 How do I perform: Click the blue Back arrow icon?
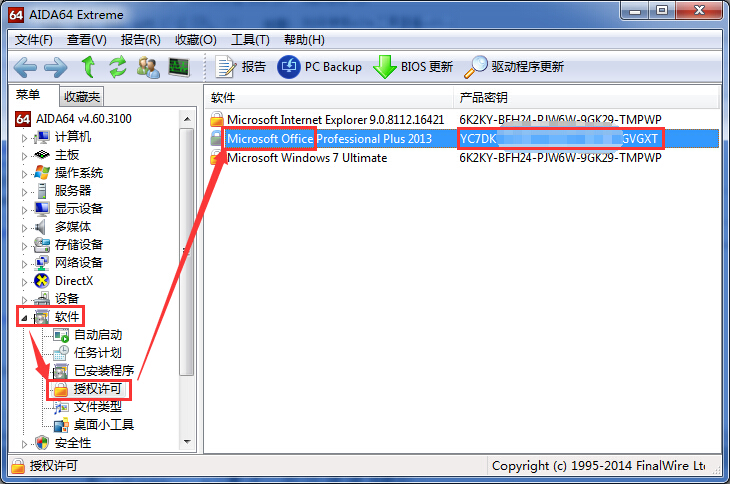25,67
